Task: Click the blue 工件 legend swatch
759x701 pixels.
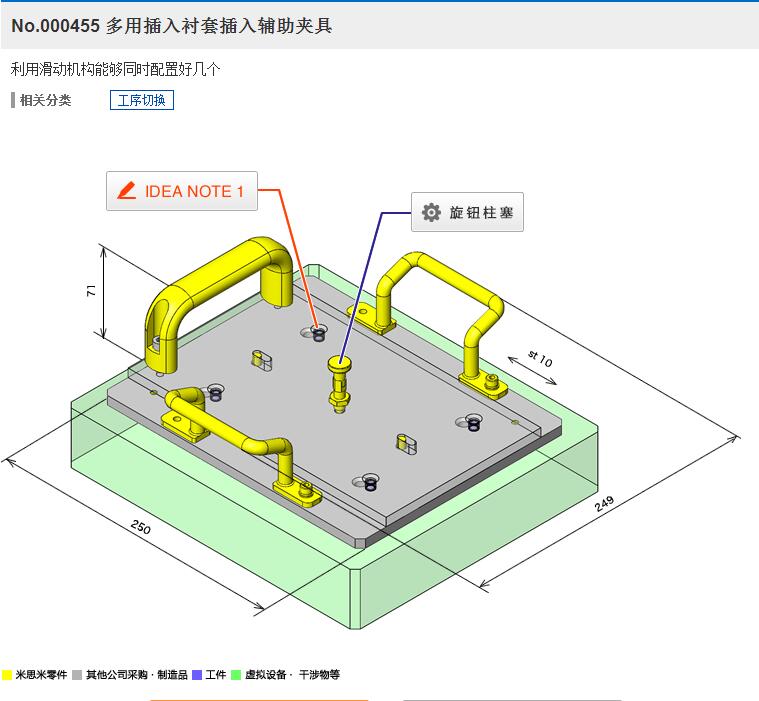Action: coord(197,674)
